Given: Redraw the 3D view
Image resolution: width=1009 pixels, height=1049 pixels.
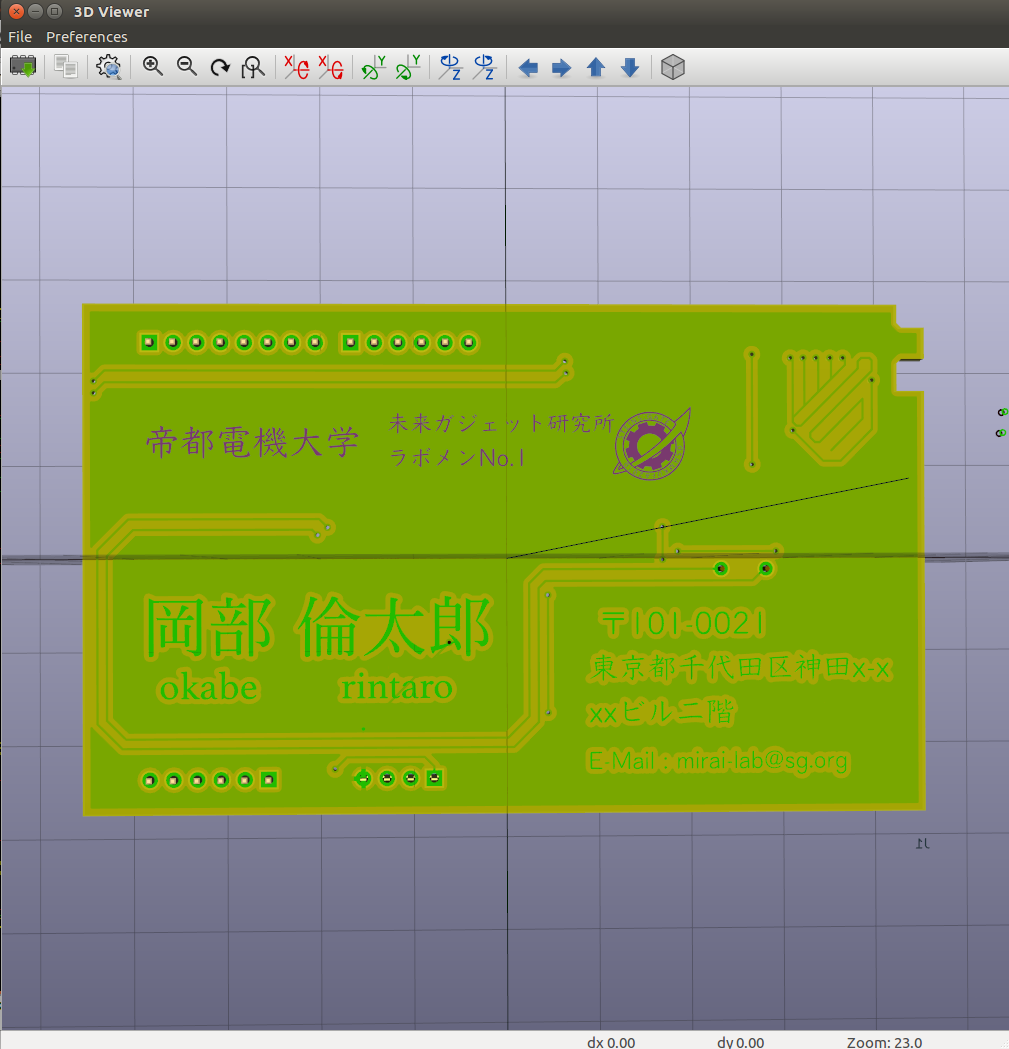Looking at the screenshot, I should 219,67.
